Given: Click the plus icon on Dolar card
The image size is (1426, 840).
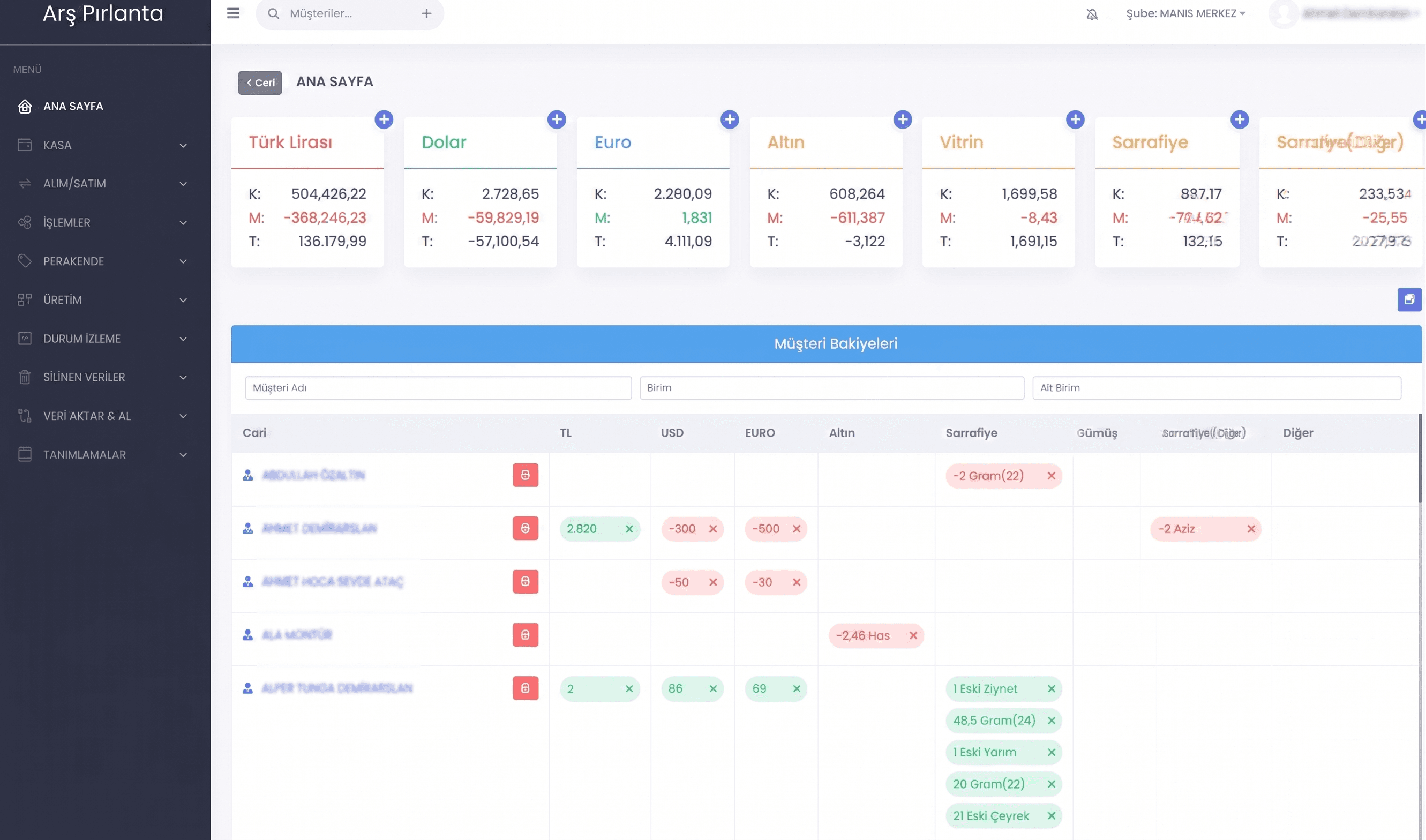Looking at the screenshot, I should point(557,119).
